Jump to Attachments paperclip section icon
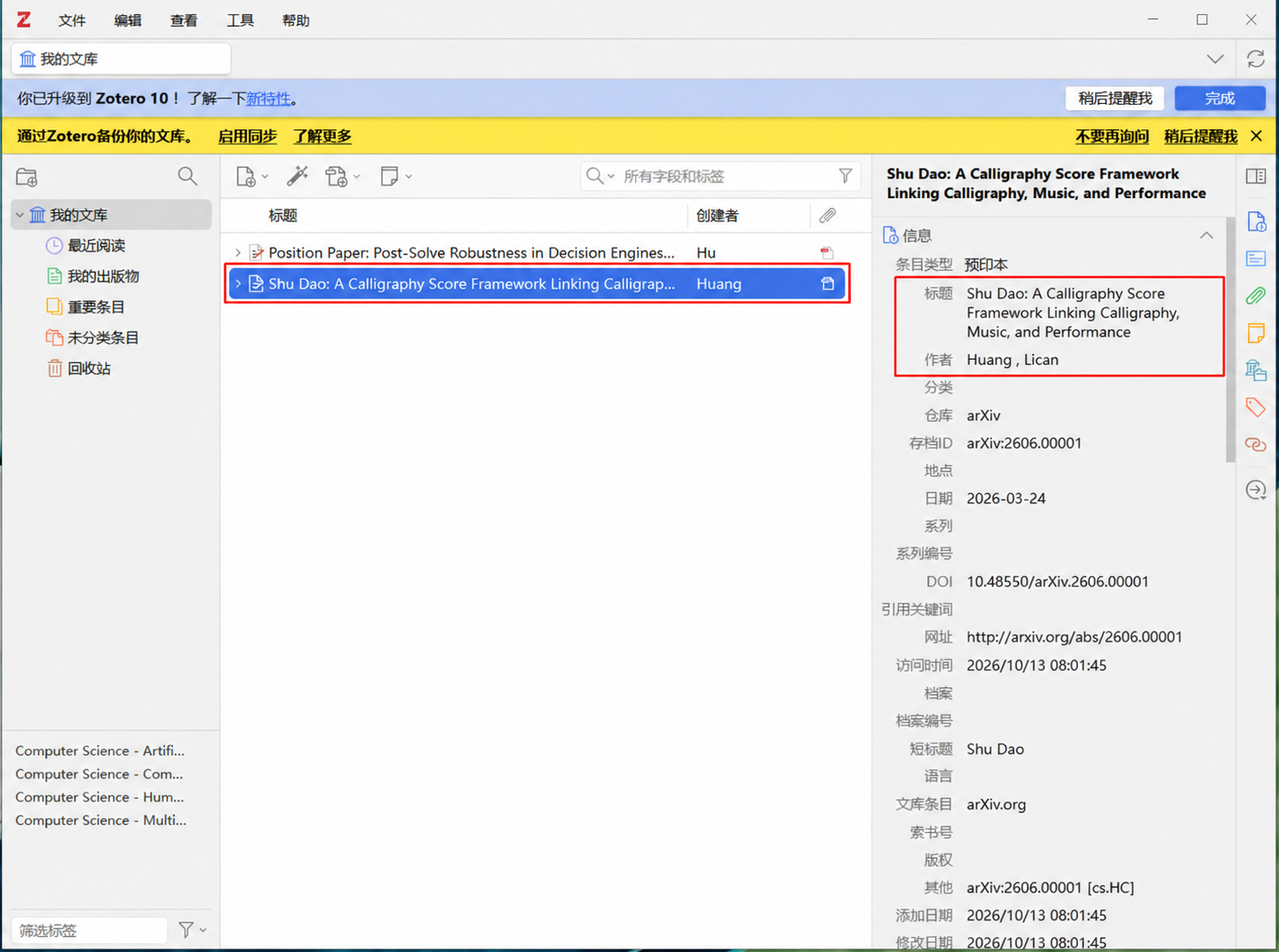Screen dimensions: 1279x952 1255,296
